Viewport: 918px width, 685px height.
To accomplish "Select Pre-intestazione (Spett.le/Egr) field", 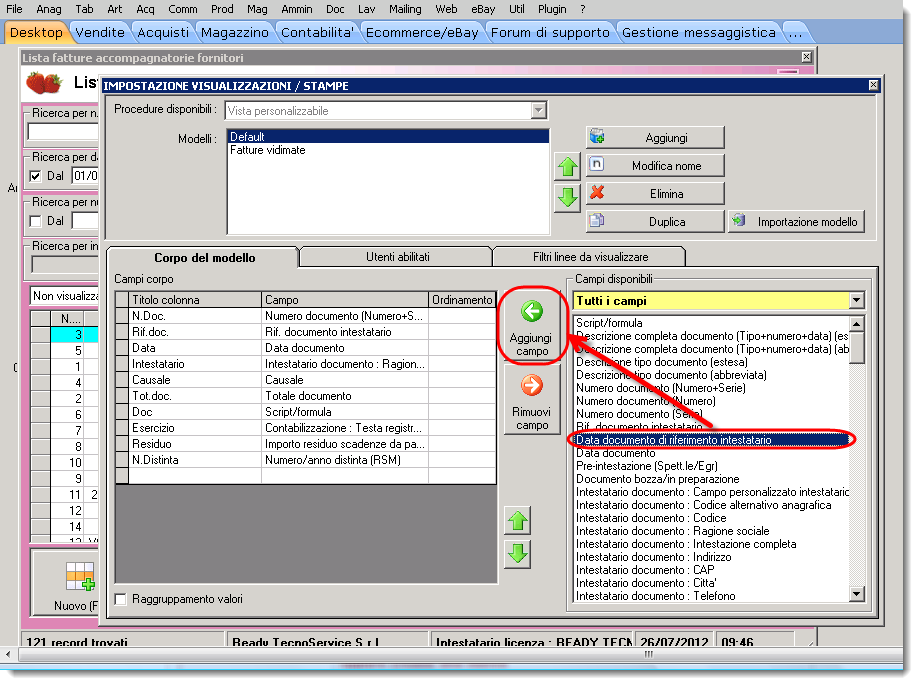I will click(x=711, y=465).
